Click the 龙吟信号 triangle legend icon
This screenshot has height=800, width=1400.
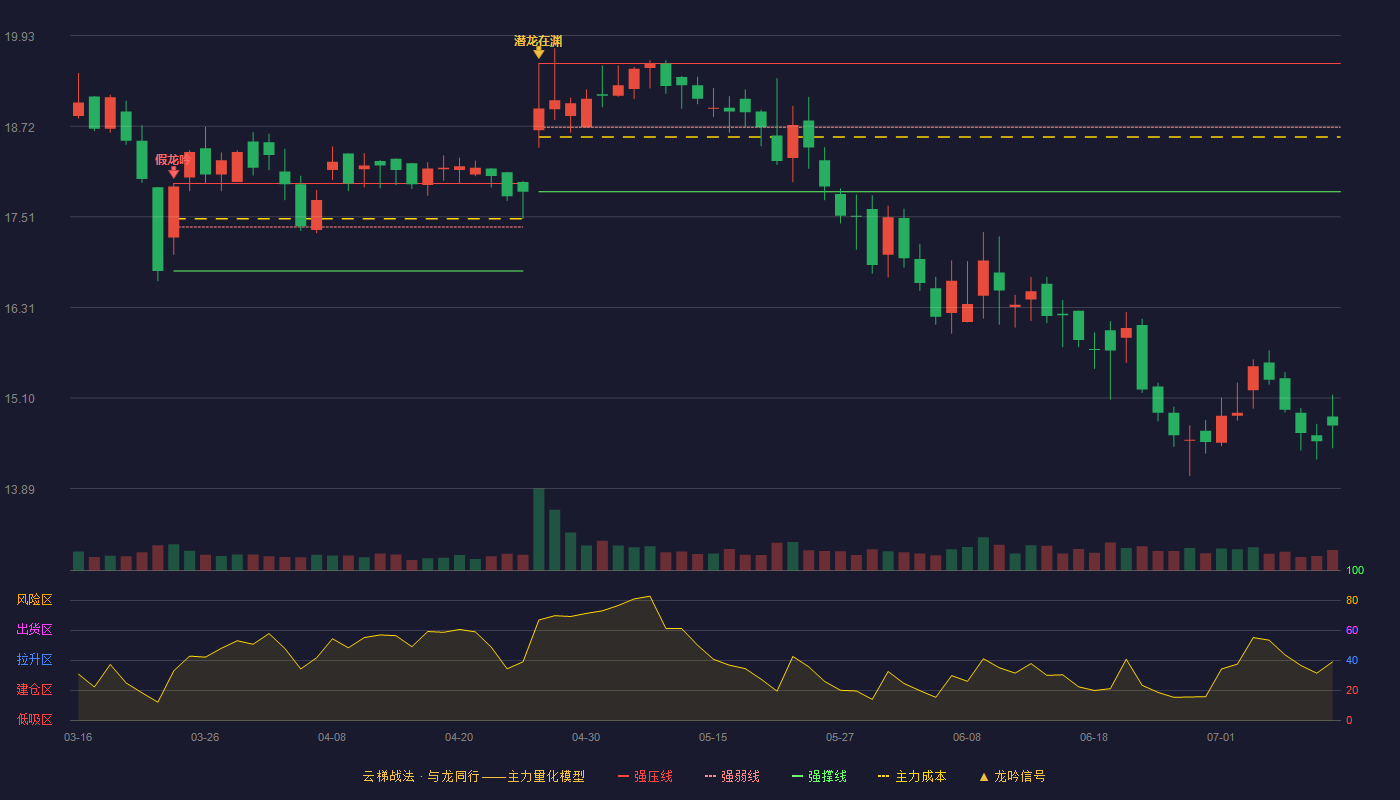pos(984,776)
